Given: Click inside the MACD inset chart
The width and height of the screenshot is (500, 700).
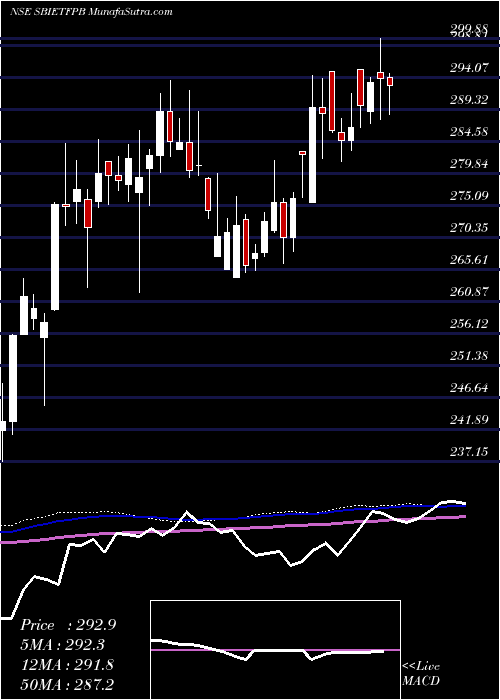Looking at the screenshot, I should tap(275, 650).
